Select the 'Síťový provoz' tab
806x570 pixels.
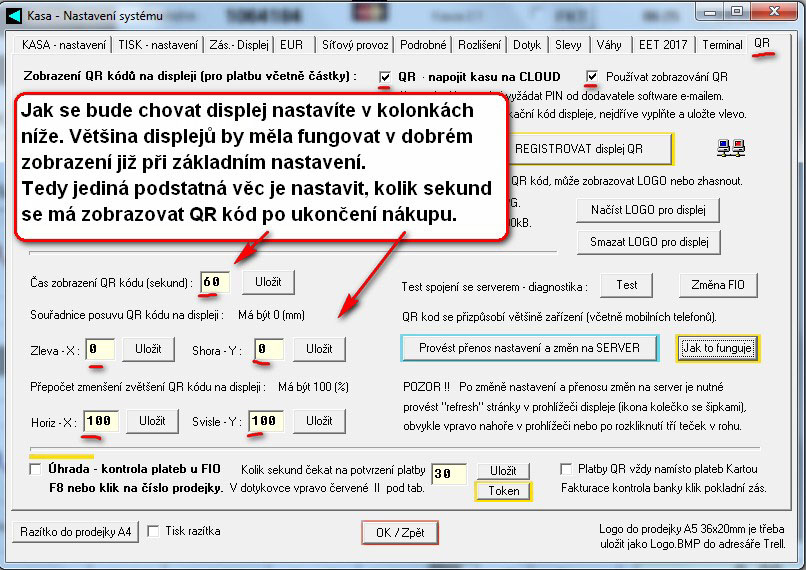pyautogui.click(x=355, y=45)
